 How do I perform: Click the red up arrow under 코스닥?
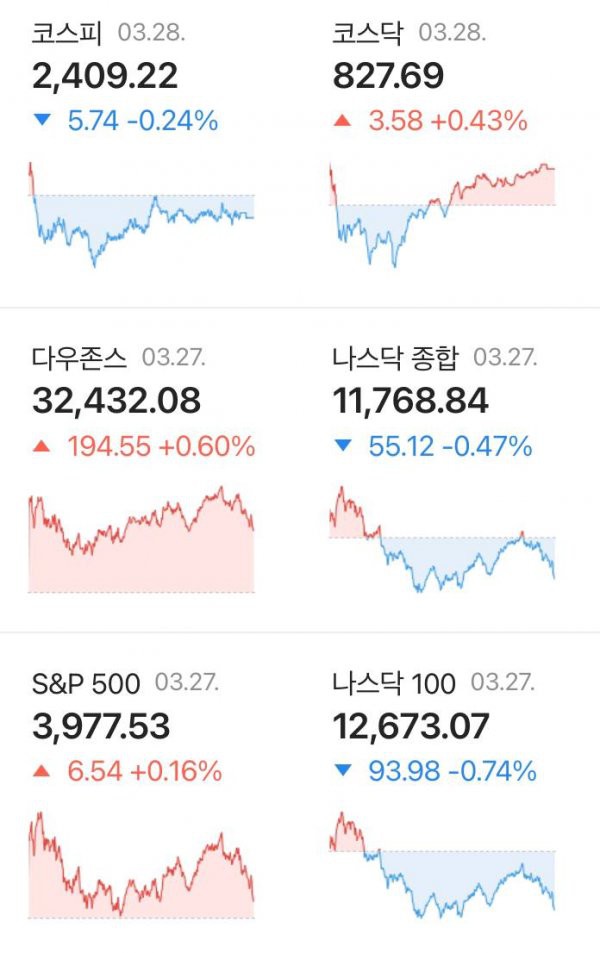point(343,120)
